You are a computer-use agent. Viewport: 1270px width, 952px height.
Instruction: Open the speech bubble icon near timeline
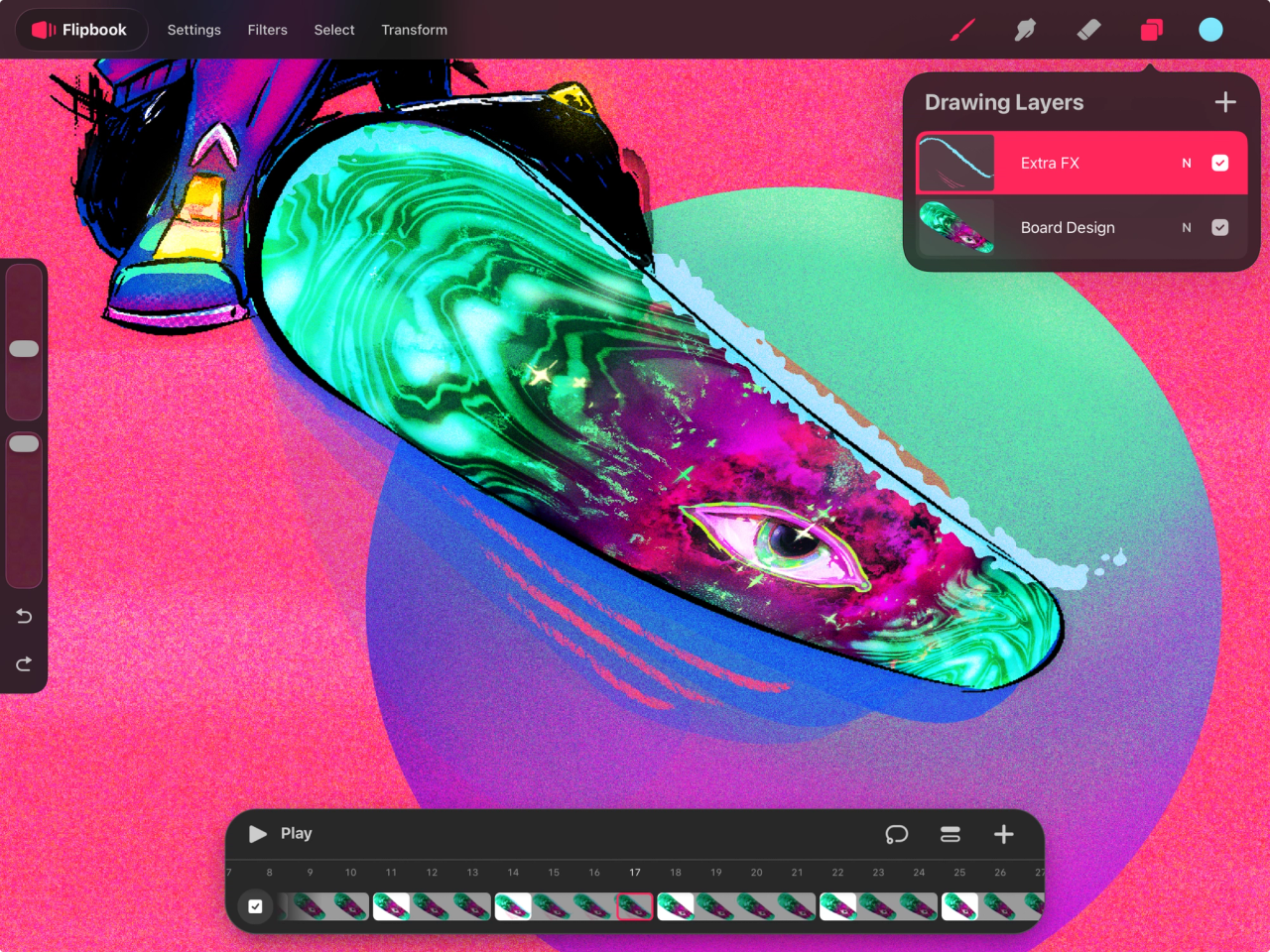point(897,834)
